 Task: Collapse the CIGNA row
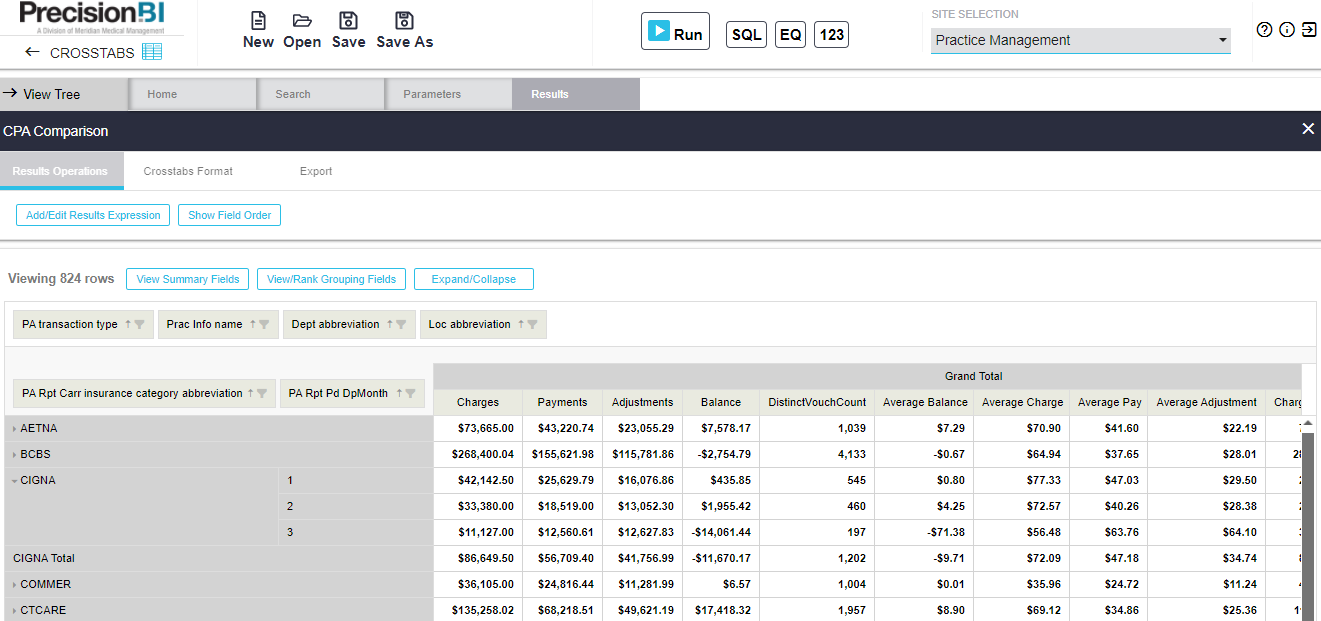[x=12, y=480]
